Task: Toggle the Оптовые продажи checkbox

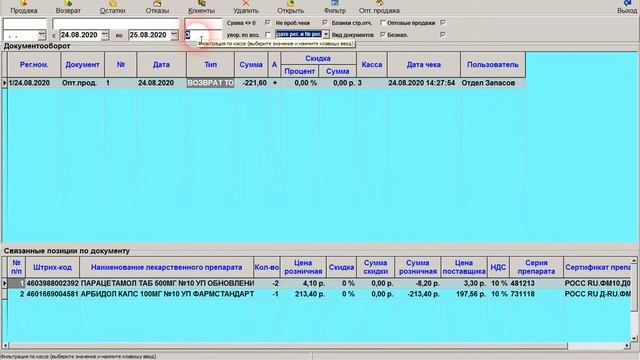Action: coord(443,23)
